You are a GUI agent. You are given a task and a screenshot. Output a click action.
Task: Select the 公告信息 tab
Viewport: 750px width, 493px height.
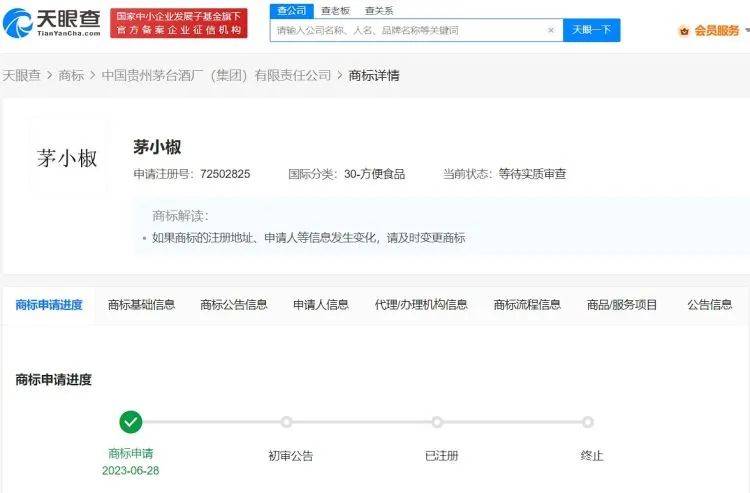coord(710,305)
